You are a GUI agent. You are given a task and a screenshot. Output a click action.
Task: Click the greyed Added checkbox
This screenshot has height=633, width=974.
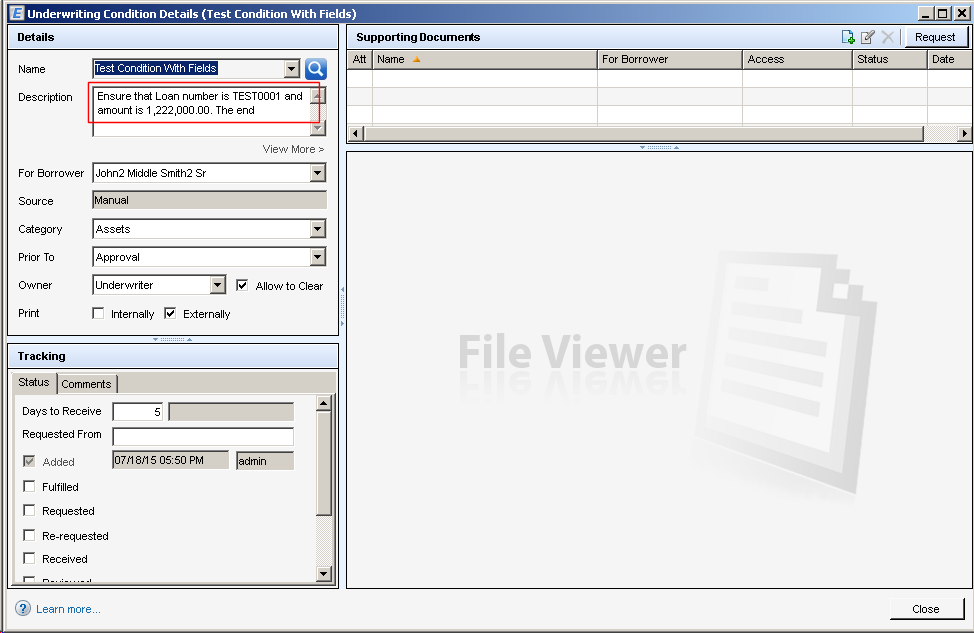29,461
